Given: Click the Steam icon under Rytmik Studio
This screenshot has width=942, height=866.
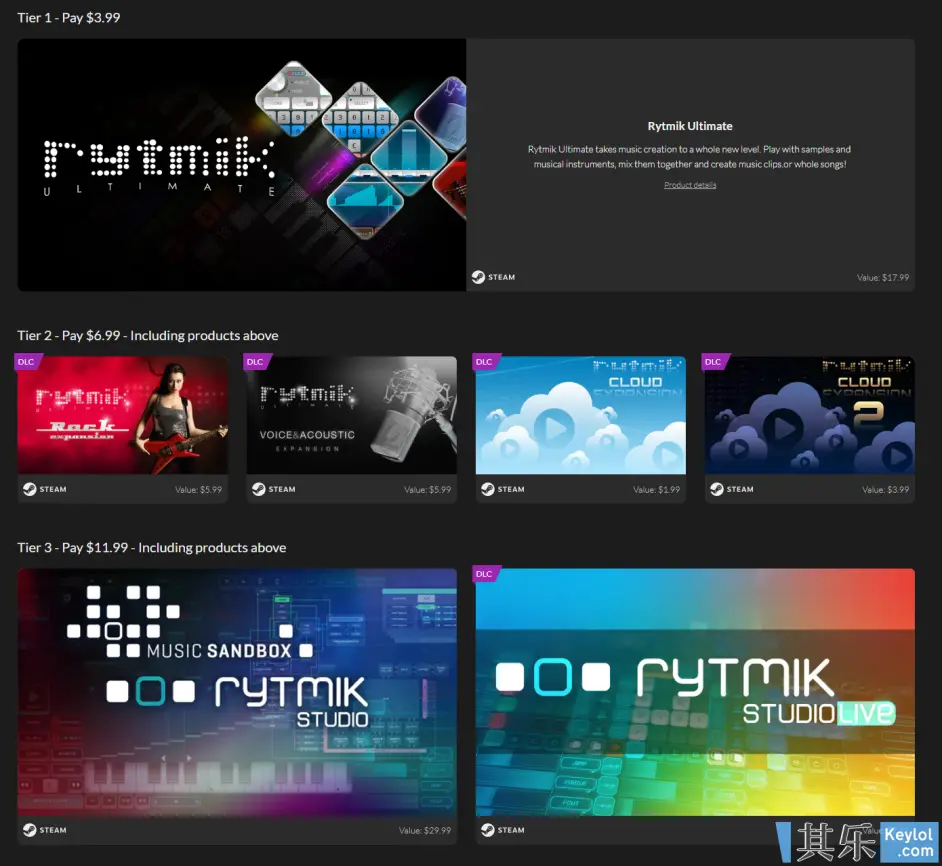Looking at the screenshot, I should pyautogui.click(x=29, y=830).
